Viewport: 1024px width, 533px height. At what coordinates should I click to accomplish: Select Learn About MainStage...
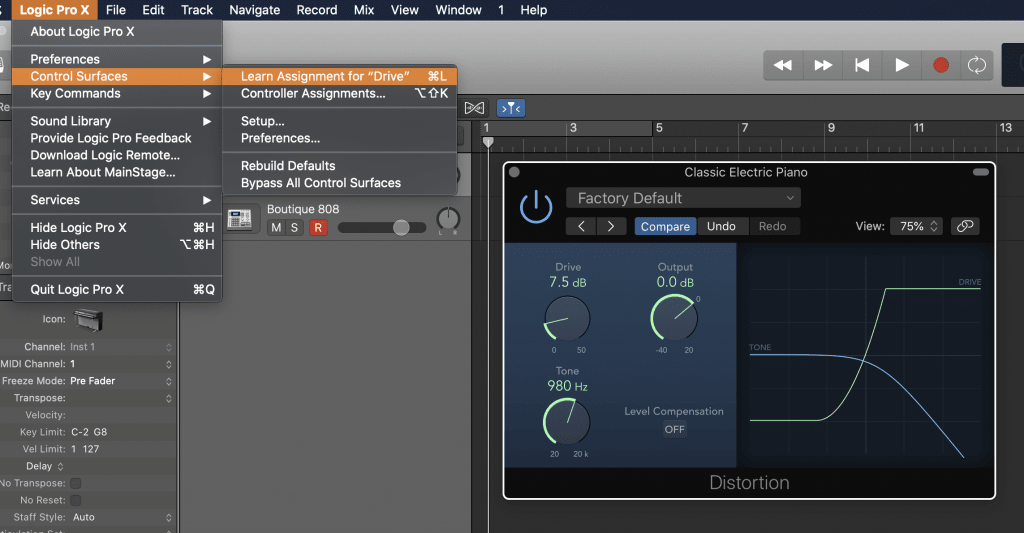click(117, 172)
